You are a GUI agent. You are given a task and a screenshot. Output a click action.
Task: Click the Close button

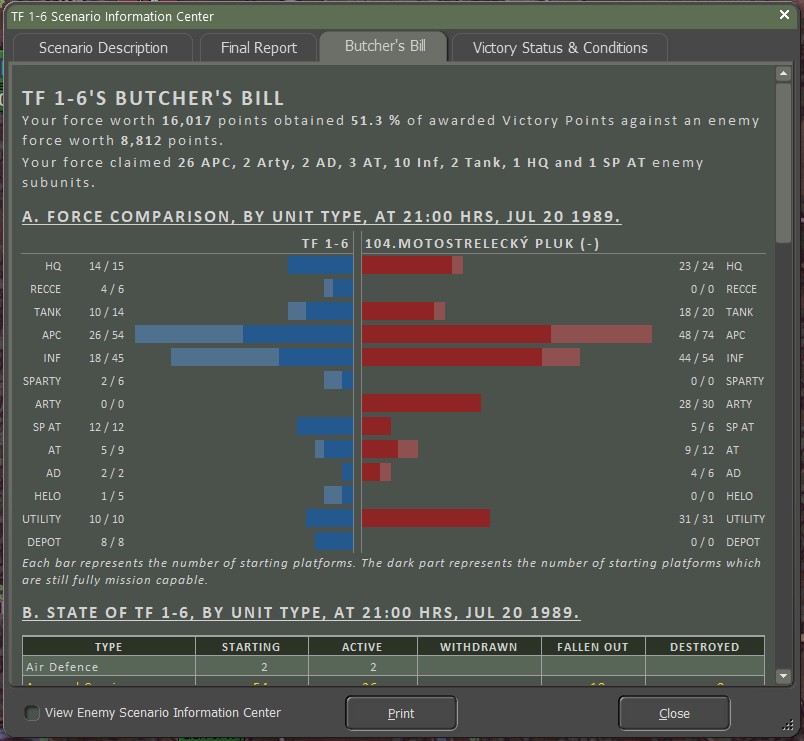point(674,713)
